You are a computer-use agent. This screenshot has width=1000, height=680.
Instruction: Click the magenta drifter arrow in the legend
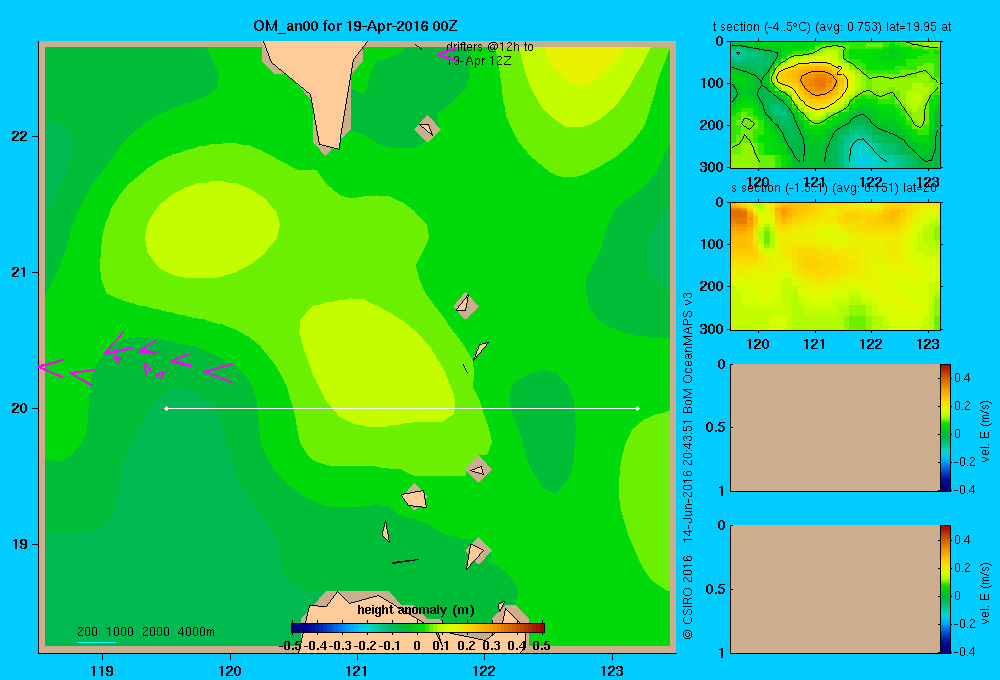tap(446, 55)
